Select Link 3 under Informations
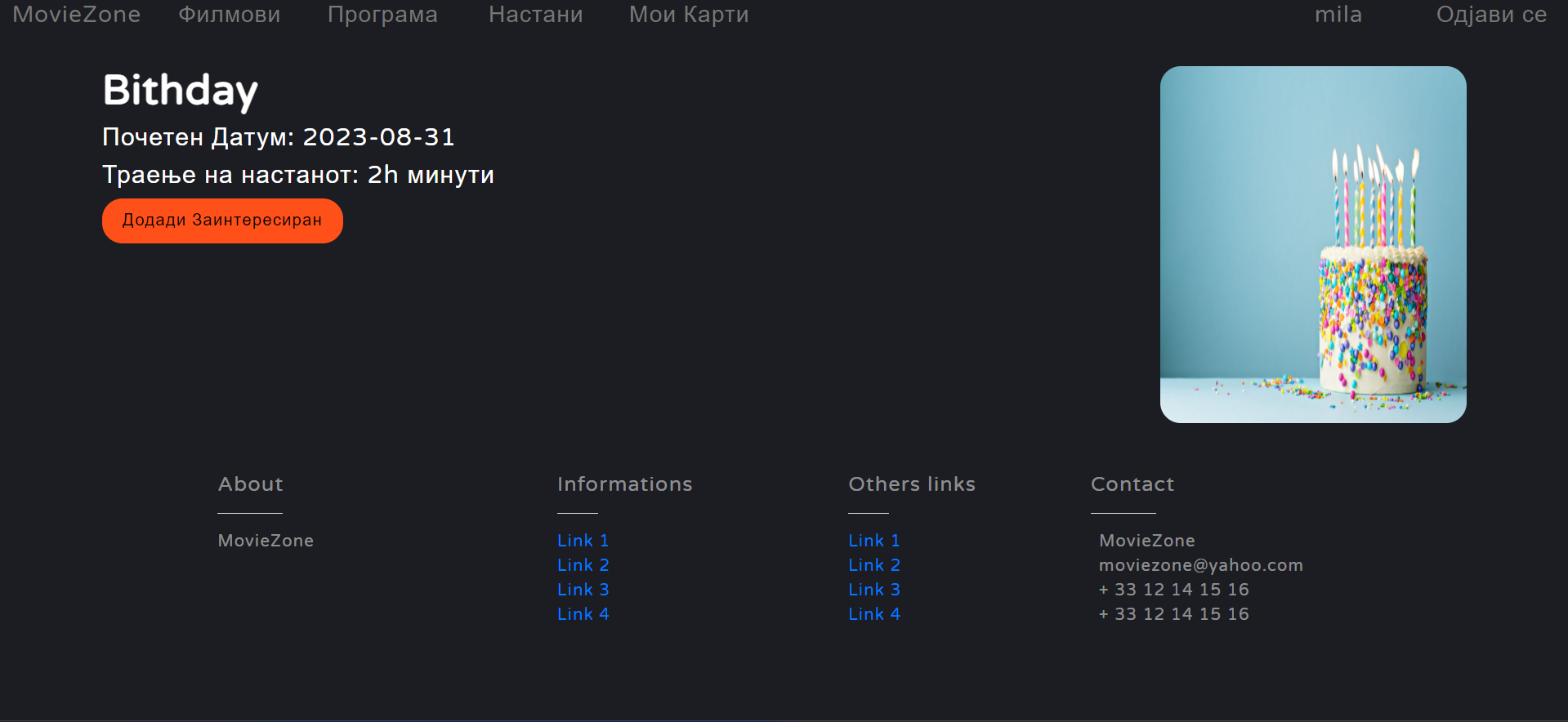 pyautogui.click(x=583, y=590)
